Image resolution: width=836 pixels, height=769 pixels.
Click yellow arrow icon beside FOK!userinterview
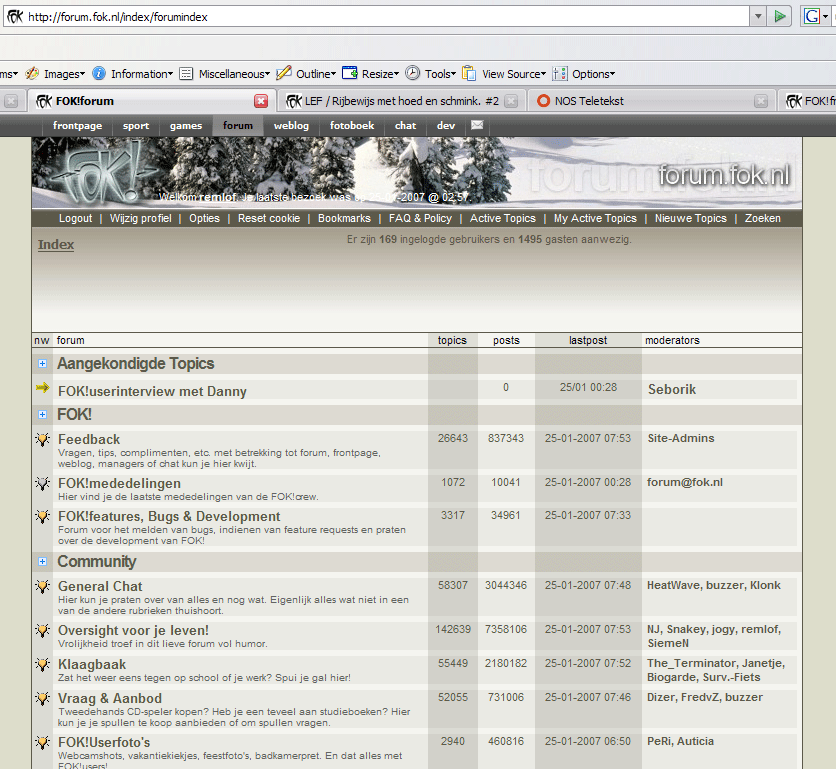click(43, 388)
